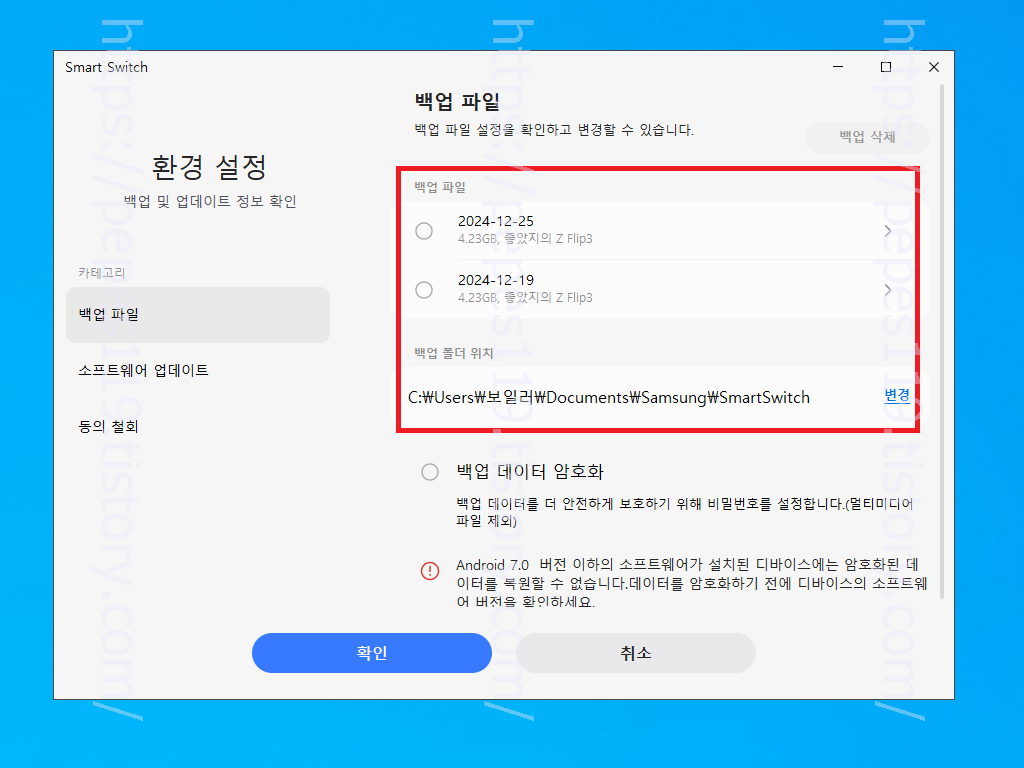Click the 환경 설정 heading
1024x768 pixels.
point(209,167)
